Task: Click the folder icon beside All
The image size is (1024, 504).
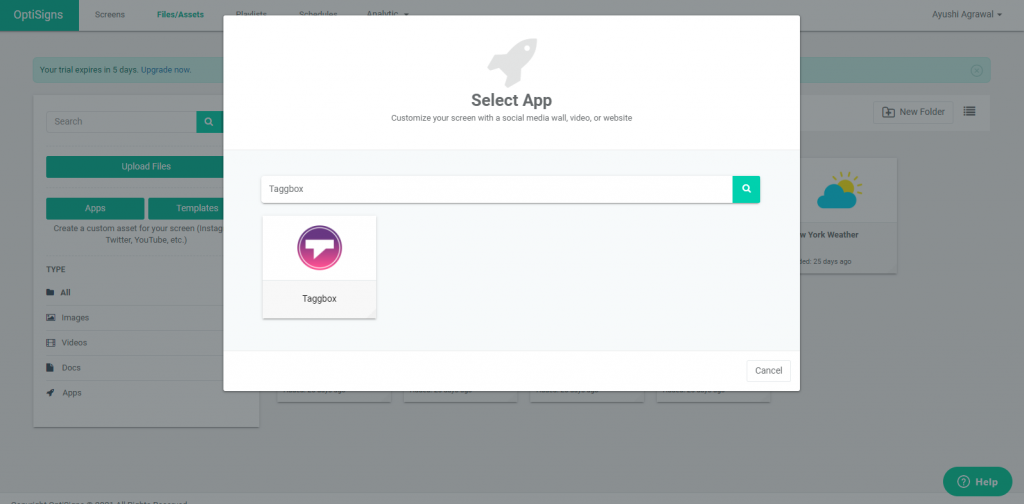Action: click(x=50, y=292)
